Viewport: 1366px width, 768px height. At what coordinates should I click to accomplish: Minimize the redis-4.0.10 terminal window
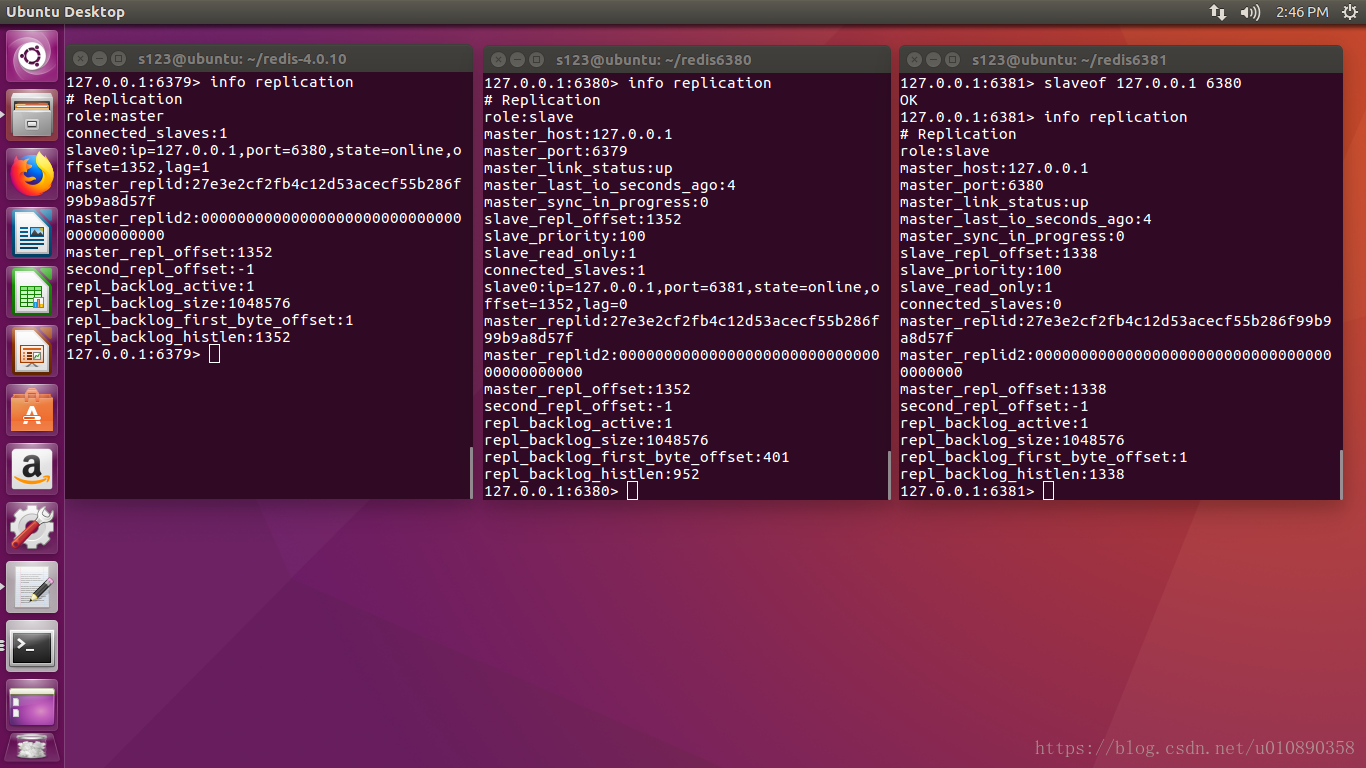coord(99,59)
